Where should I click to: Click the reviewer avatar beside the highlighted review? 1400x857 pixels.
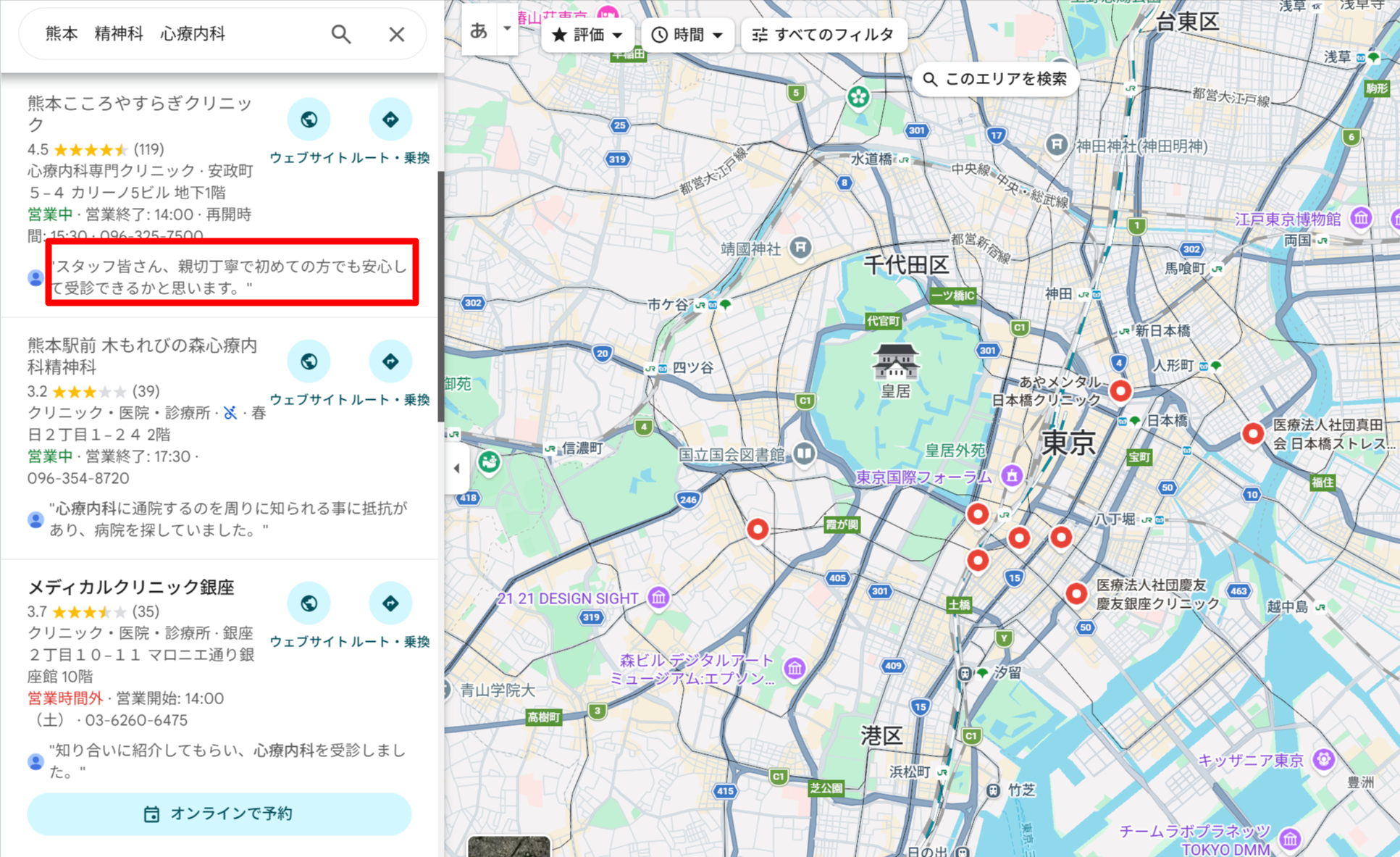point(35,277)
